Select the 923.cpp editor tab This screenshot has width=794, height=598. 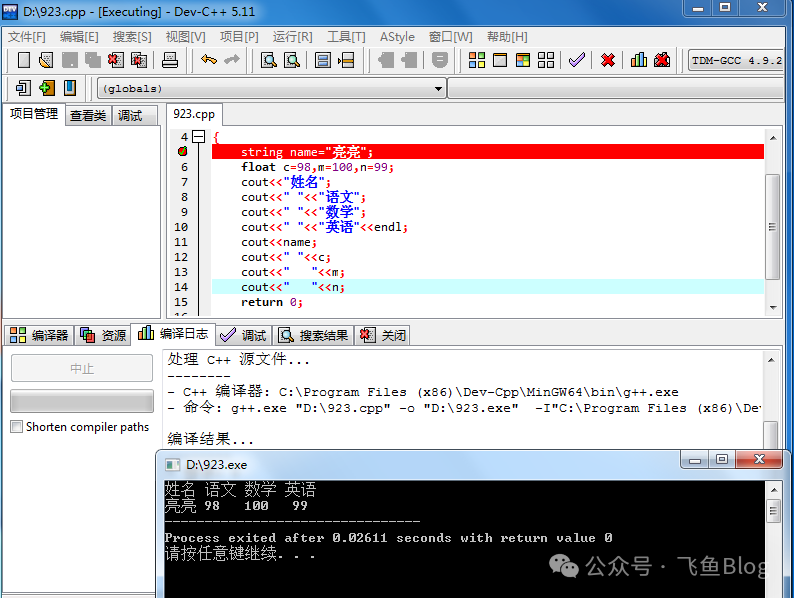194,114
